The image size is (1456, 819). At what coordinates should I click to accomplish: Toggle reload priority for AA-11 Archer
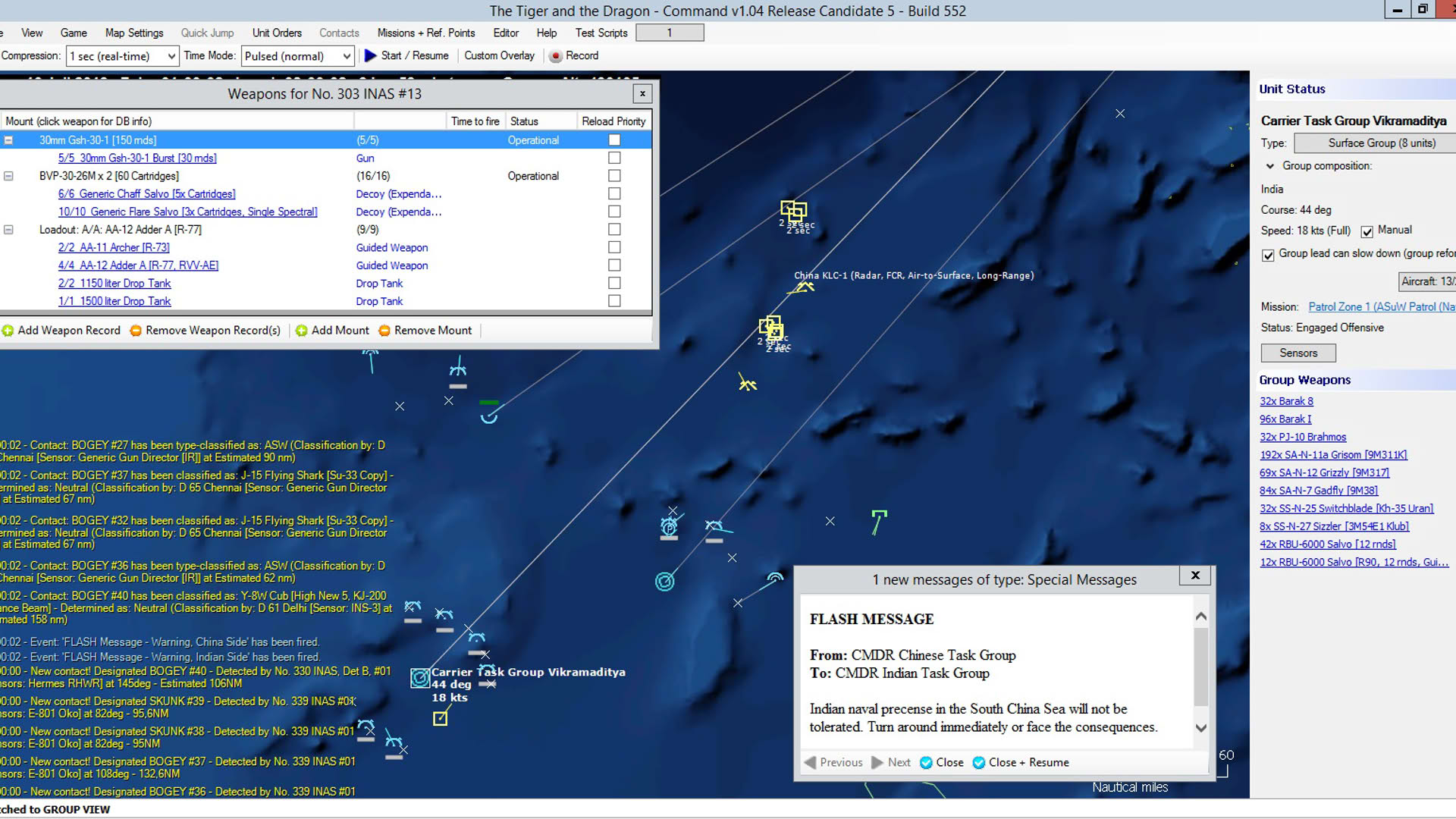point(614,247)
